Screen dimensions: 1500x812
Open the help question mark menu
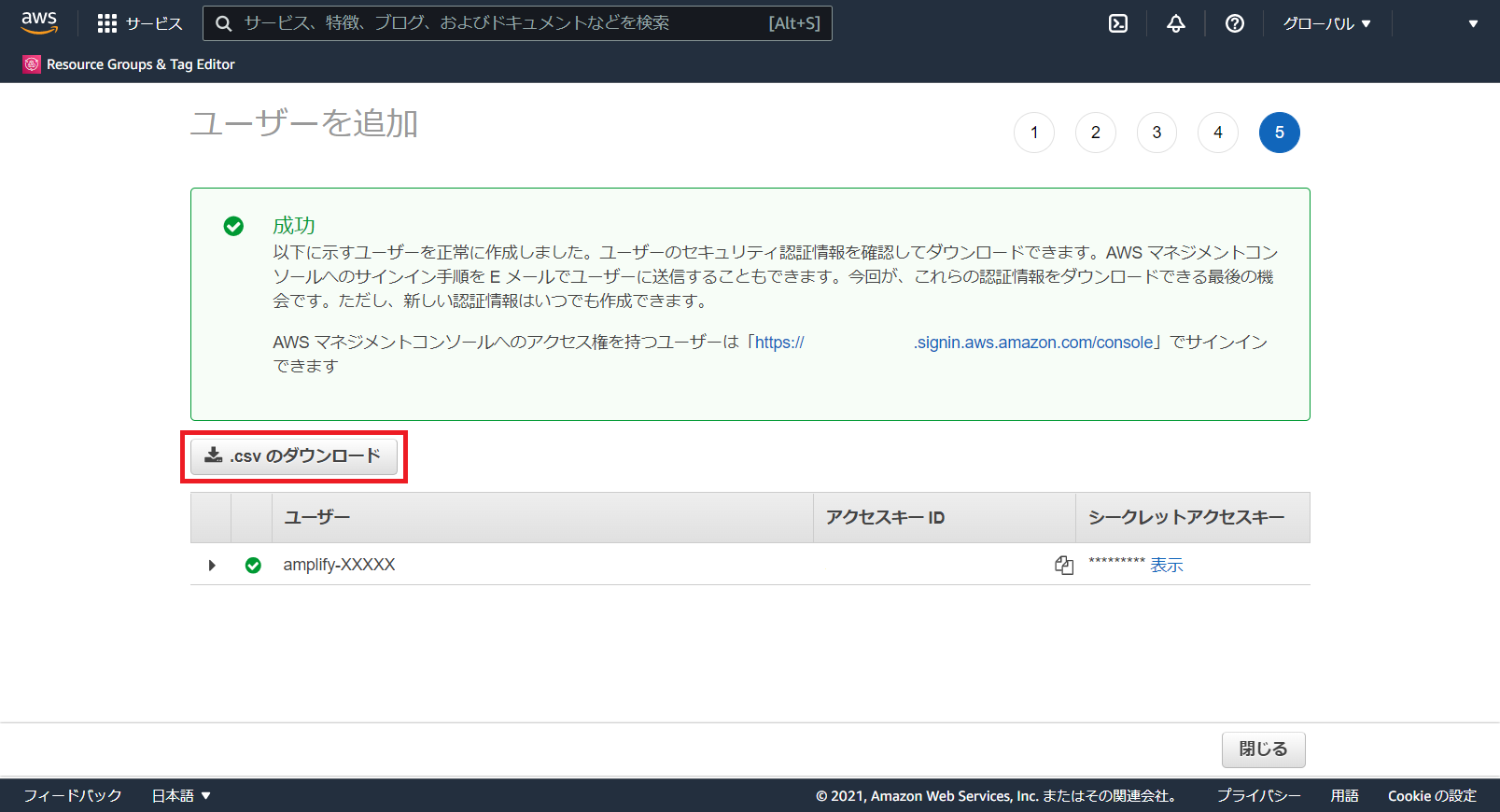tap(1234, 23)
